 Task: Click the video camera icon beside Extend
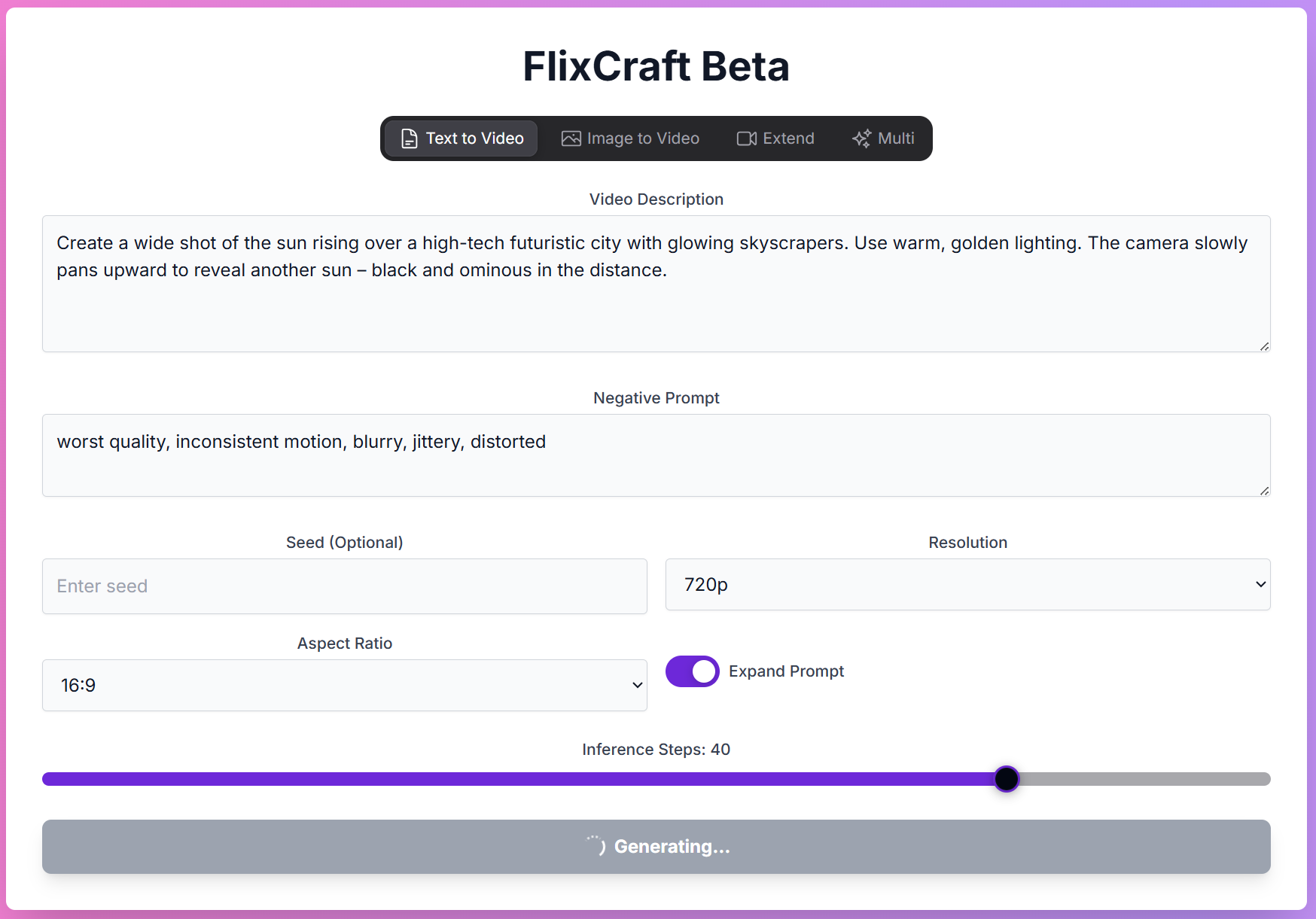coord(747,138)
